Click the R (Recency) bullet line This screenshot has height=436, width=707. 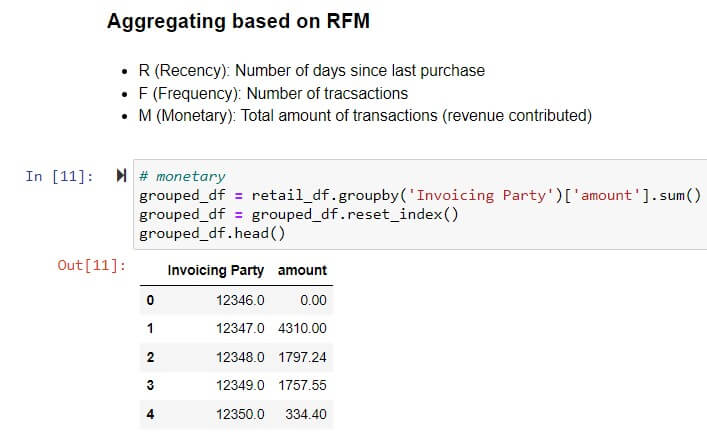click(312, 71)
